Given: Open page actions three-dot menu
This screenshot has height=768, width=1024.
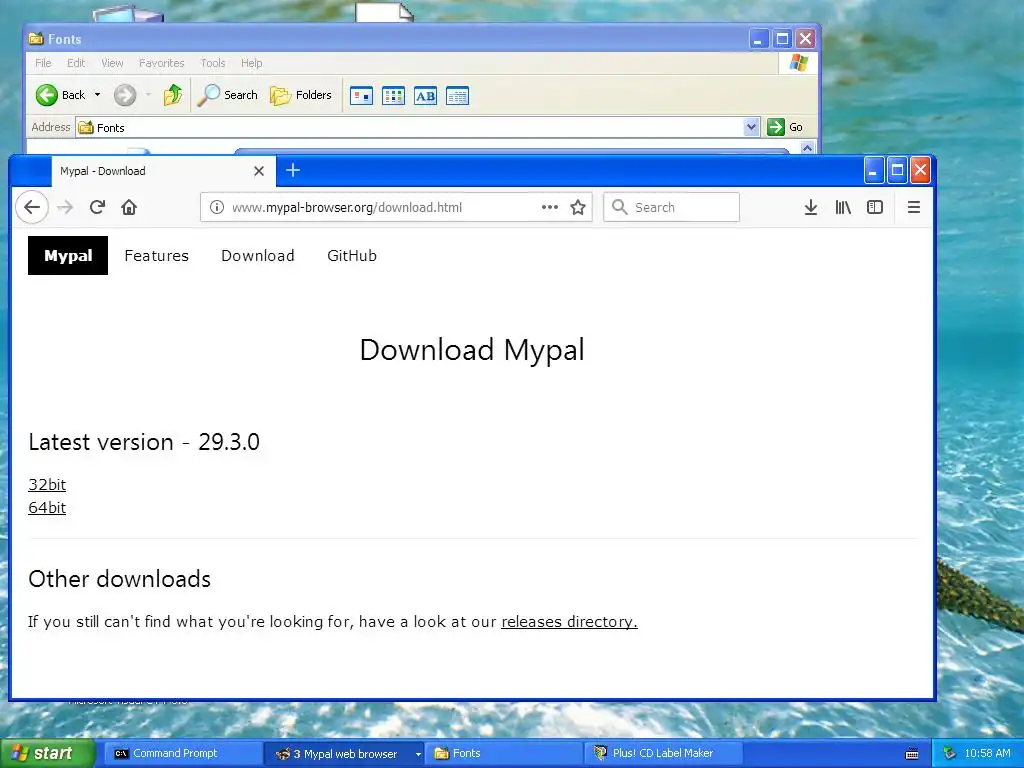Looking at the screenshot, I should click(550, 208).
